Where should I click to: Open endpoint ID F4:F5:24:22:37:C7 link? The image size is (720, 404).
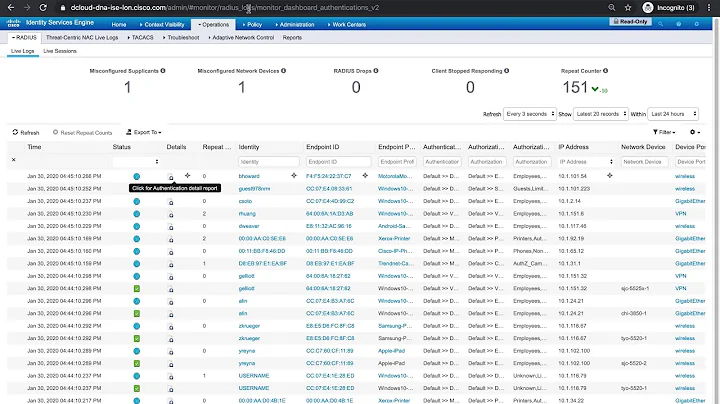pos(329,176)
